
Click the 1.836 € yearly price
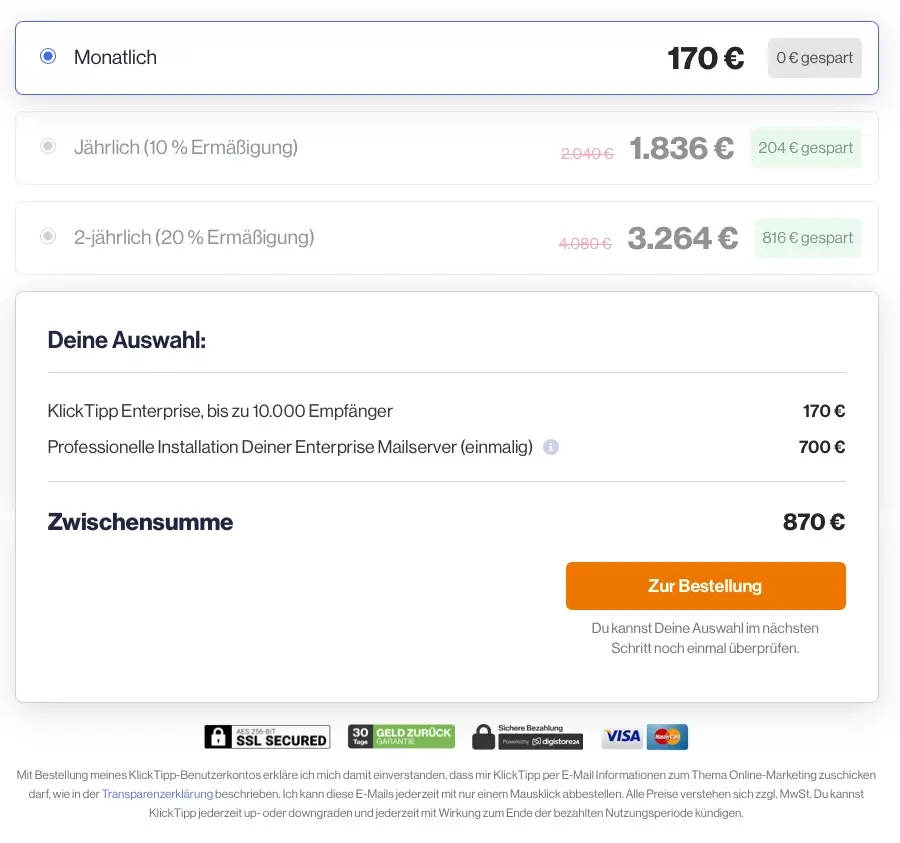click(682, 148)
